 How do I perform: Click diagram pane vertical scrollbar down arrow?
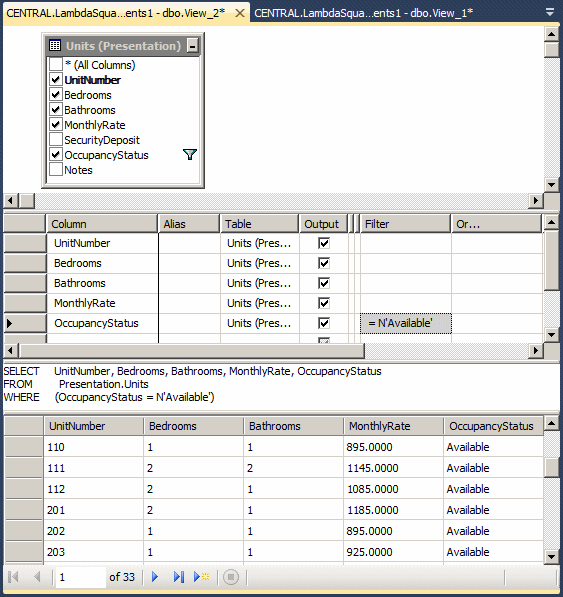tap(551, 185)
